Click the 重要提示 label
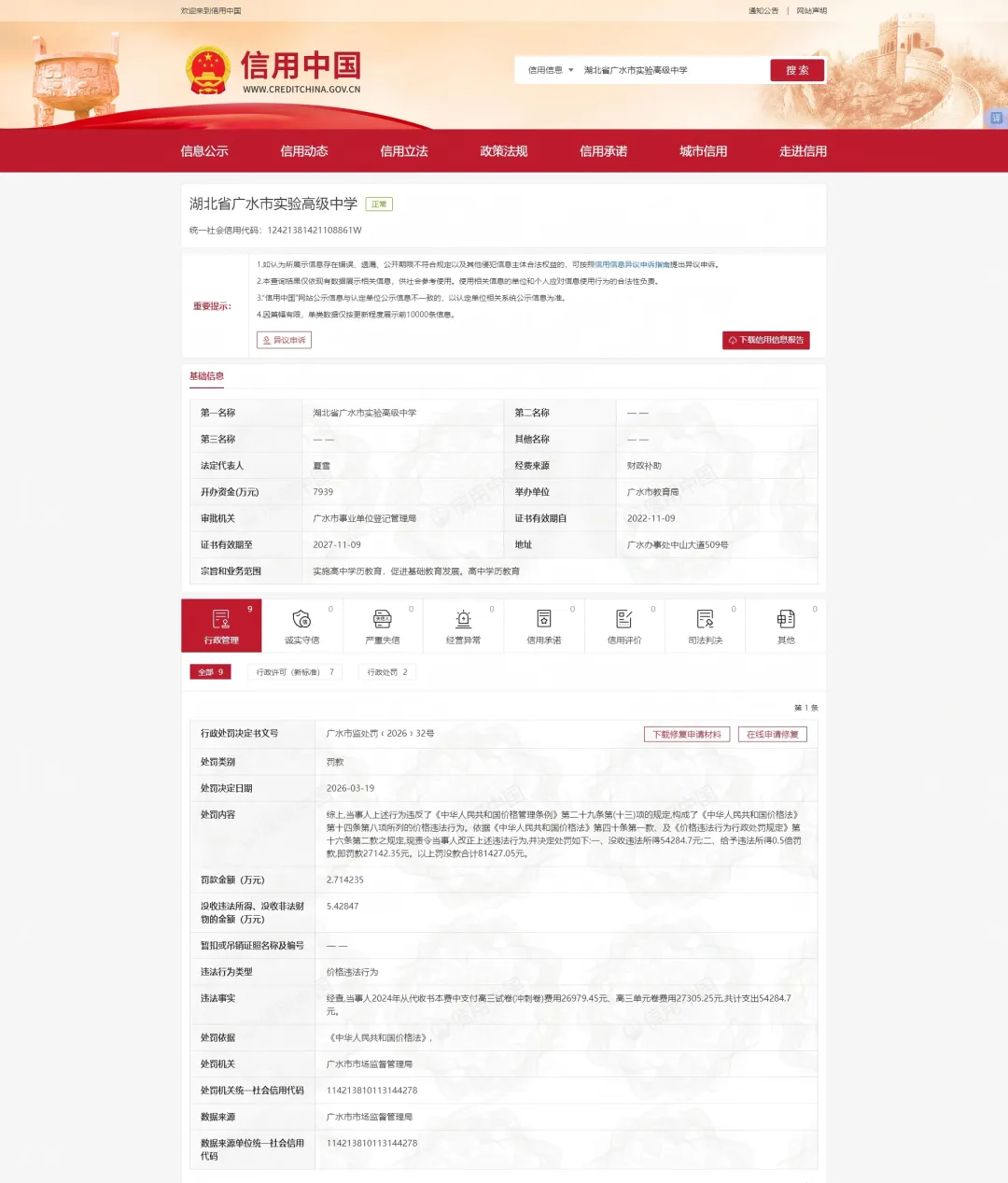This screenshot has height=1183, width=1008. click(212, 306)
